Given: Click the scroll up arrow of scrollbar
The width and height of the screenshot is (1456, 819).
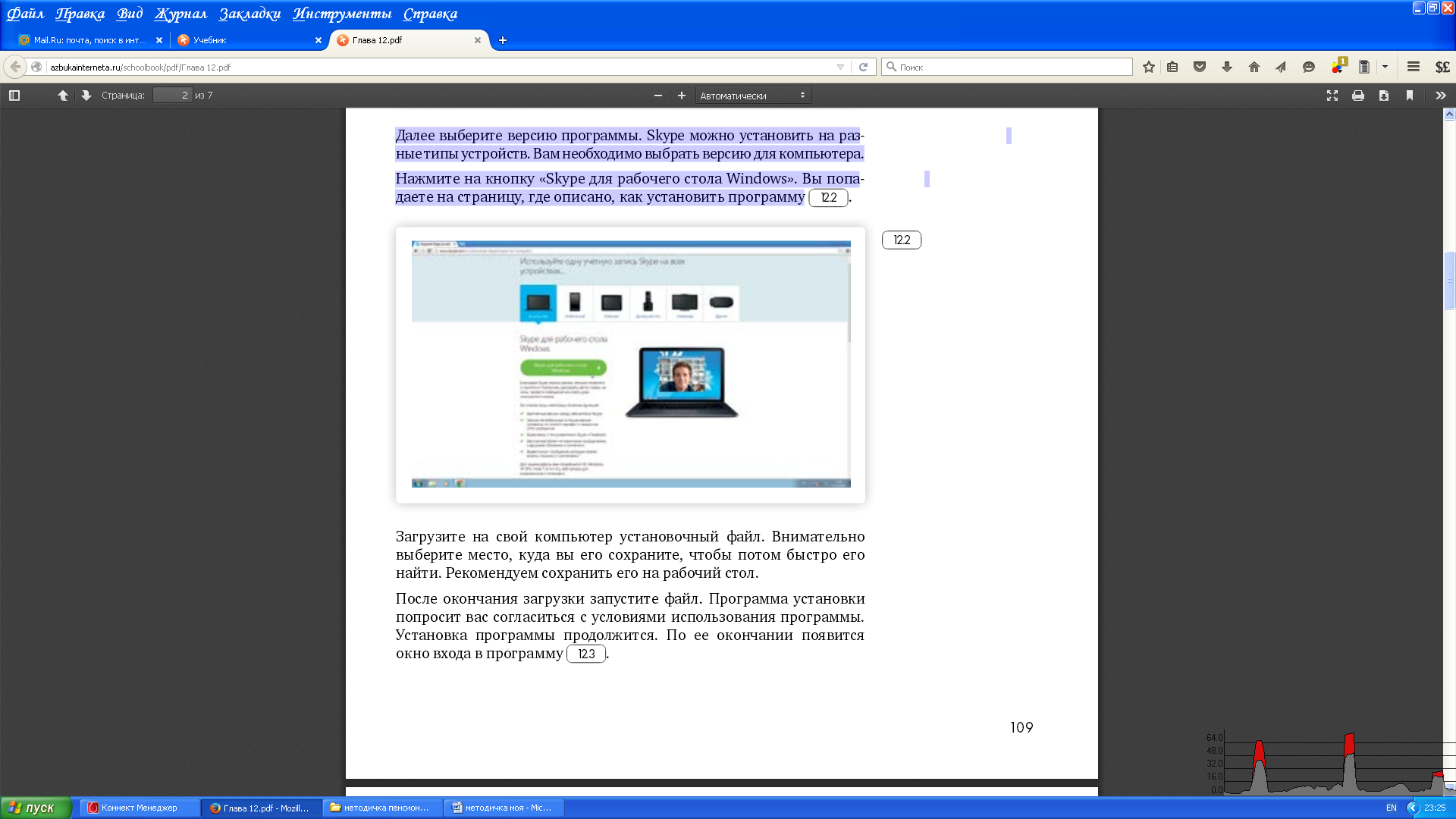Looking at the screenshot, I should (1449, 115).
